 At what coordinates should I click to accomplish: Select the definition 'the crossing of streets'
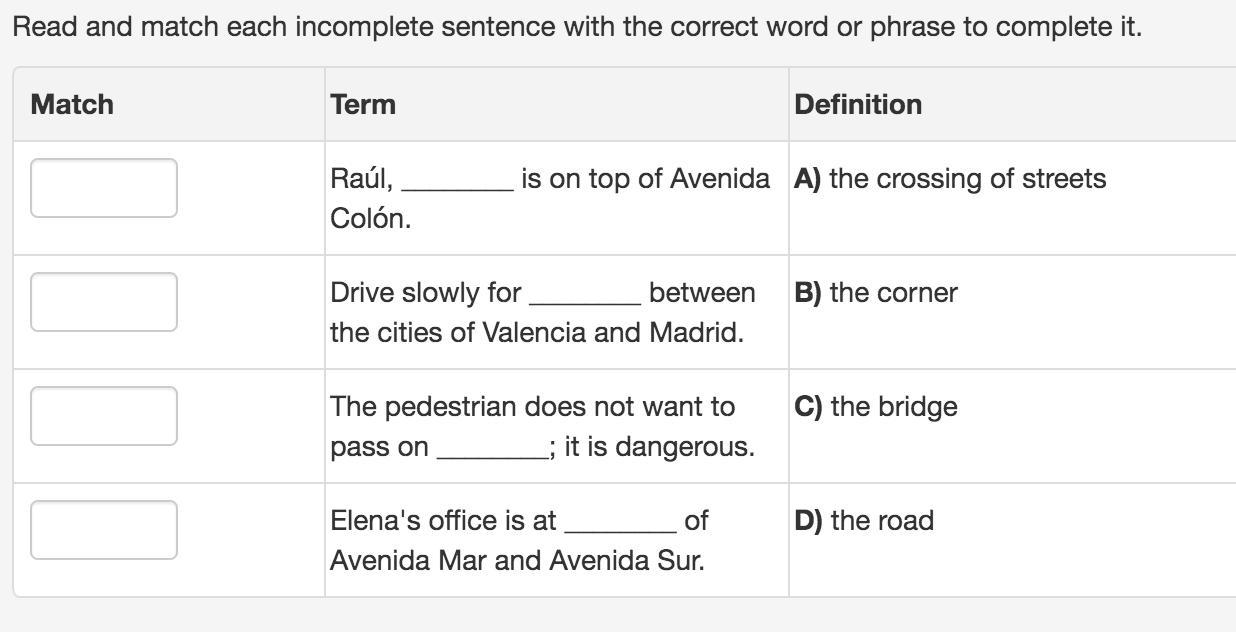[x=967, y=179]
